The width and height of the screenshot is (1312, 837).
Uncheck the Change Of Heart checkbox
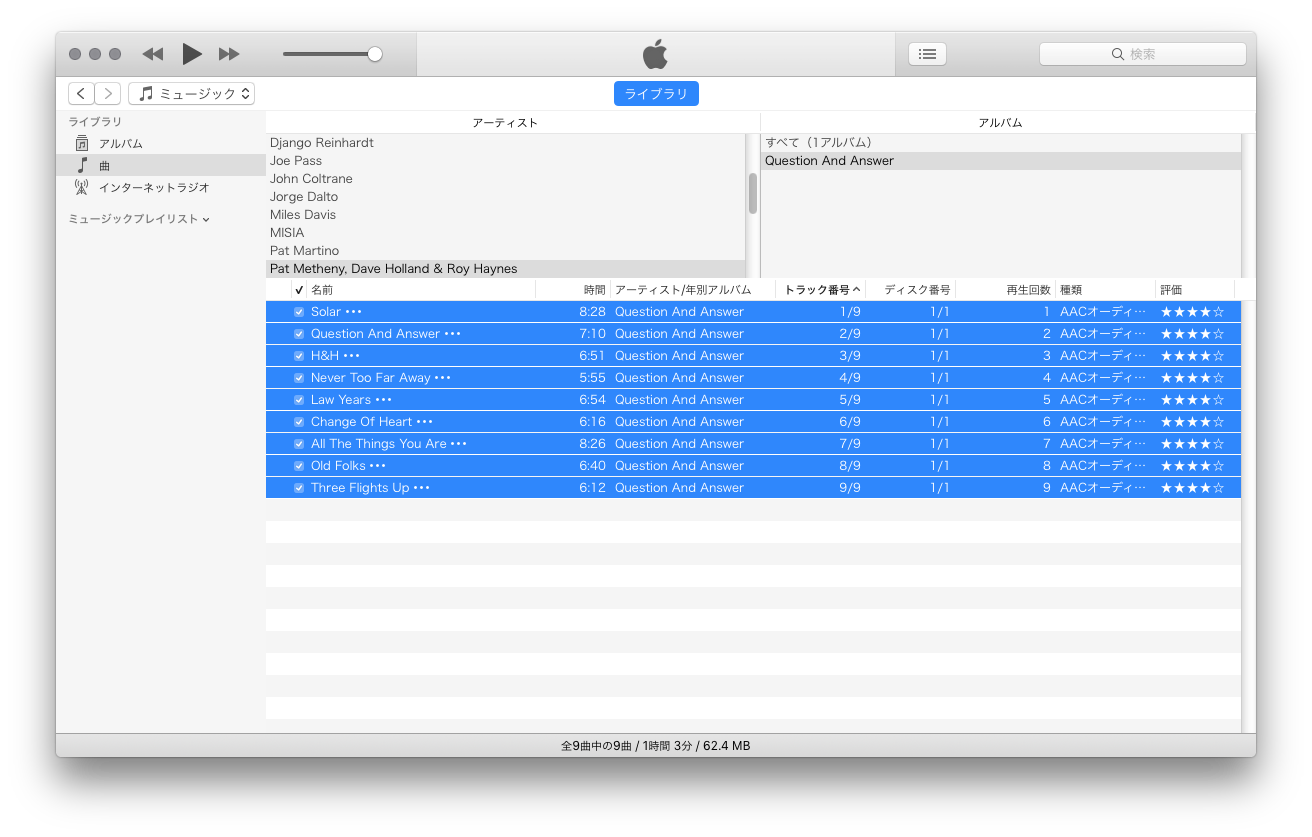pyautogui.click(x=299, y=422)
